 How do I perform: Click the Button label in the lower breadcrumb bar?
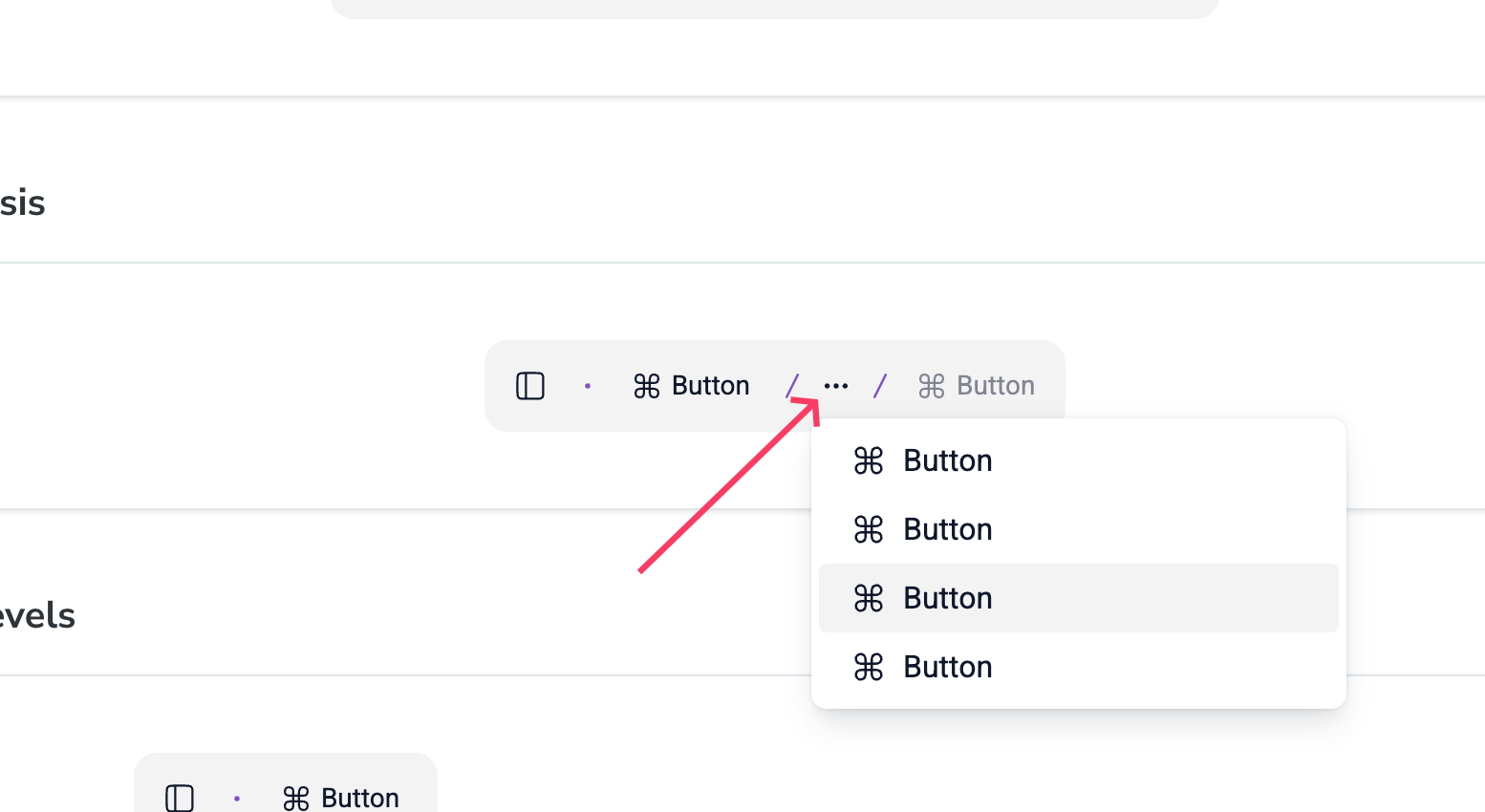click(x=360, y=799)
